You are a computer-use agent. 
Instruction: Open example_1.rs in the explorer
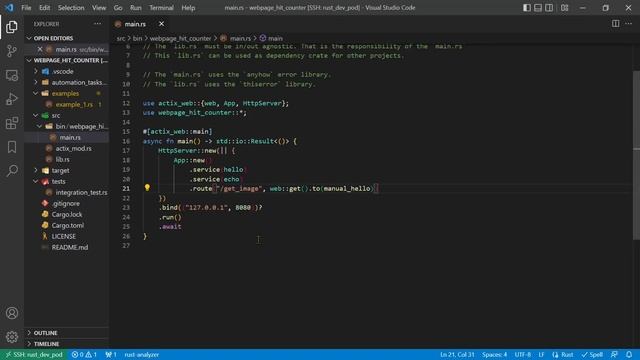(74, 104)
